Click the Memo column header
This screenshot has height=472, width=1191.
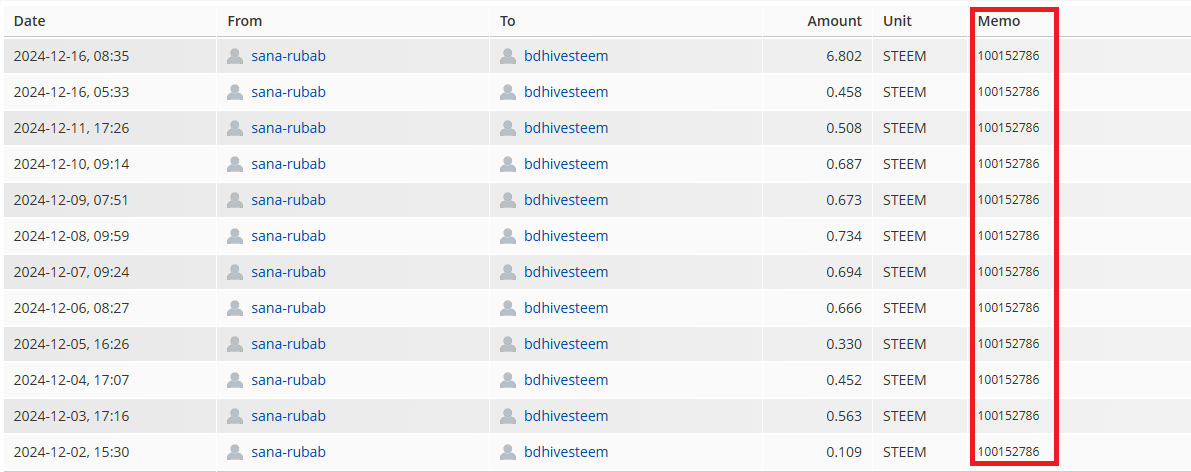click(999, 21)
